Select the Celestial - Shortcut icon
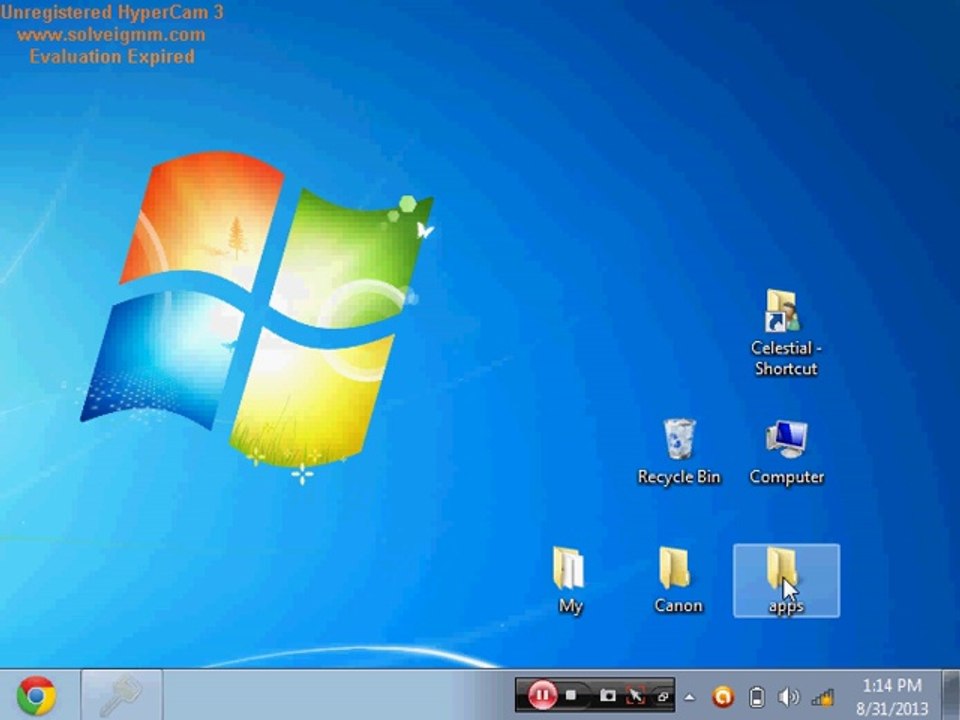Image resolution: width=960 pixels, height=720 pixels. (x=786, y=333)
